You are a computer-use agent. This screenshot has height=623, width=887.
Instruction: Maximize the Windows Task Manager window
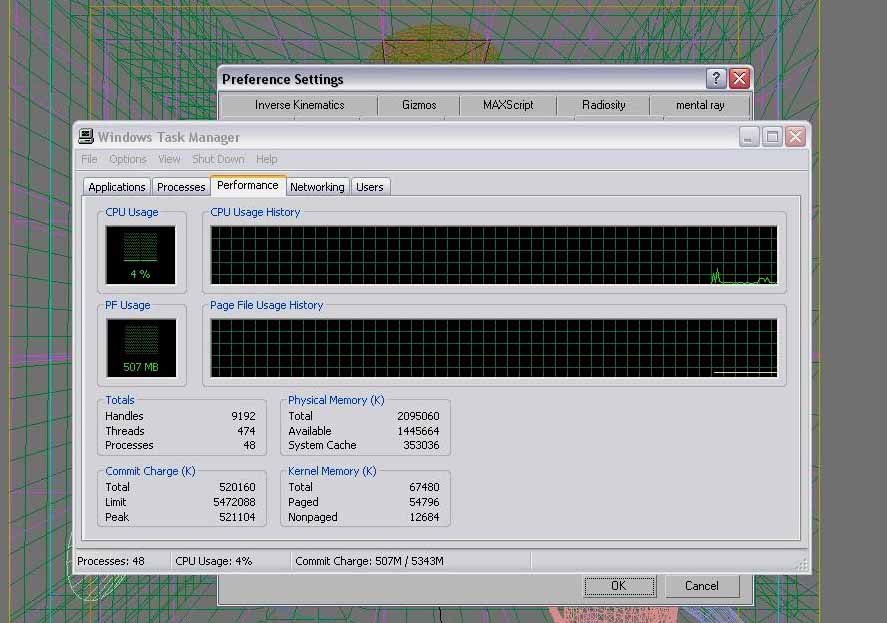pyautogui.click(x=772, y=137)
